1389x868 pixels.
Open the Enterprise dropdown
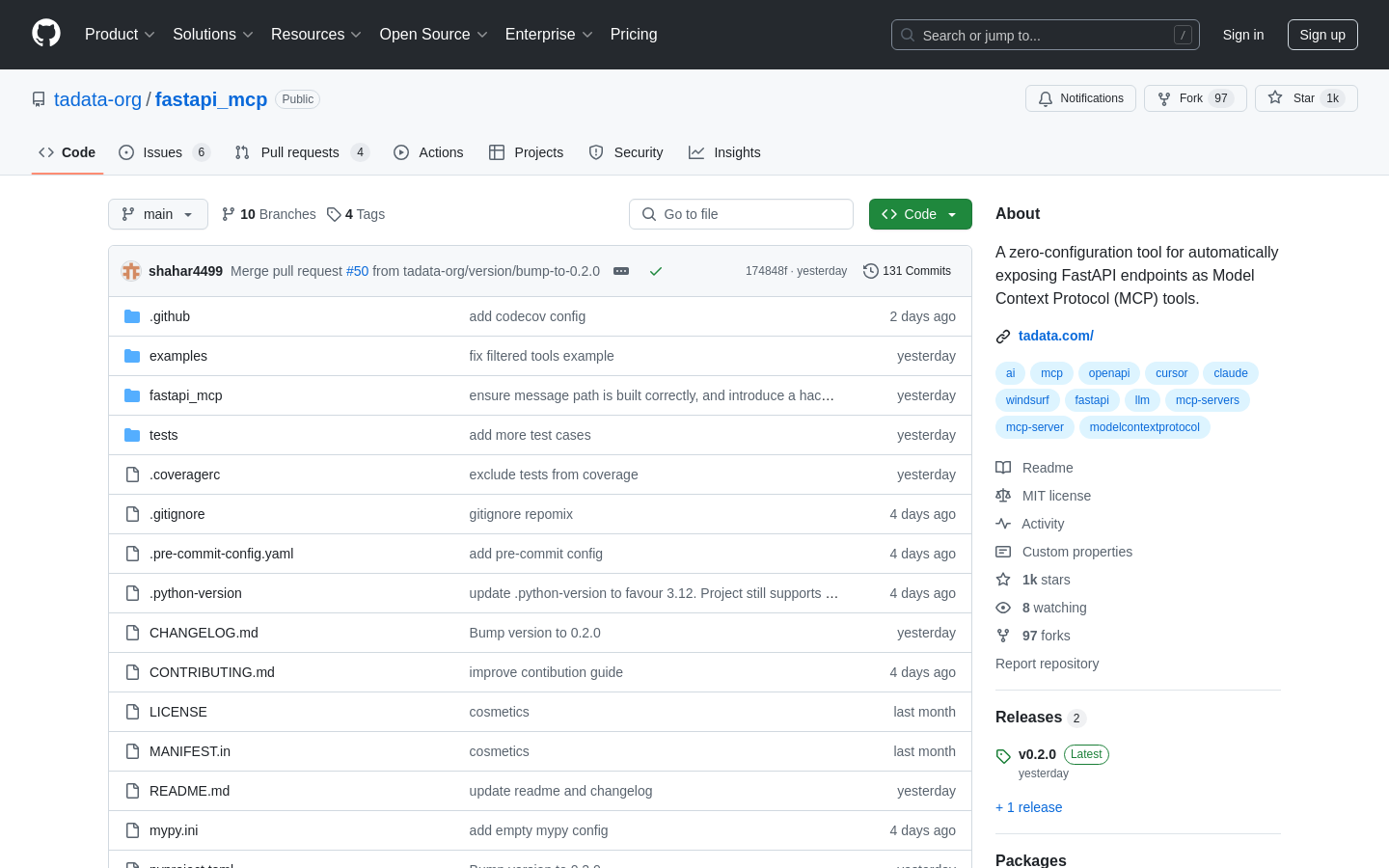coord(549,34)
